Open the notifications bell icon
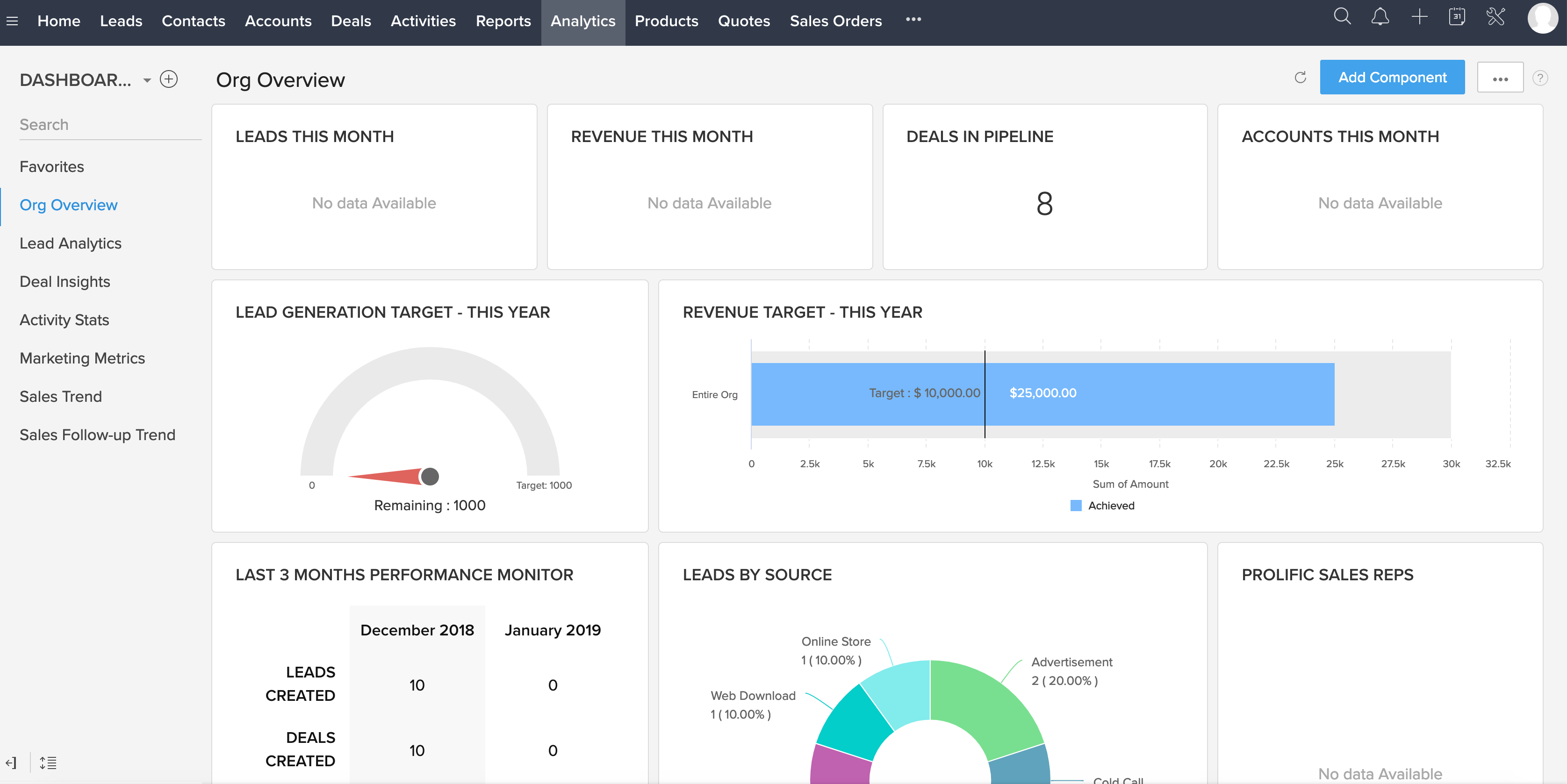 coord(1380,17)
